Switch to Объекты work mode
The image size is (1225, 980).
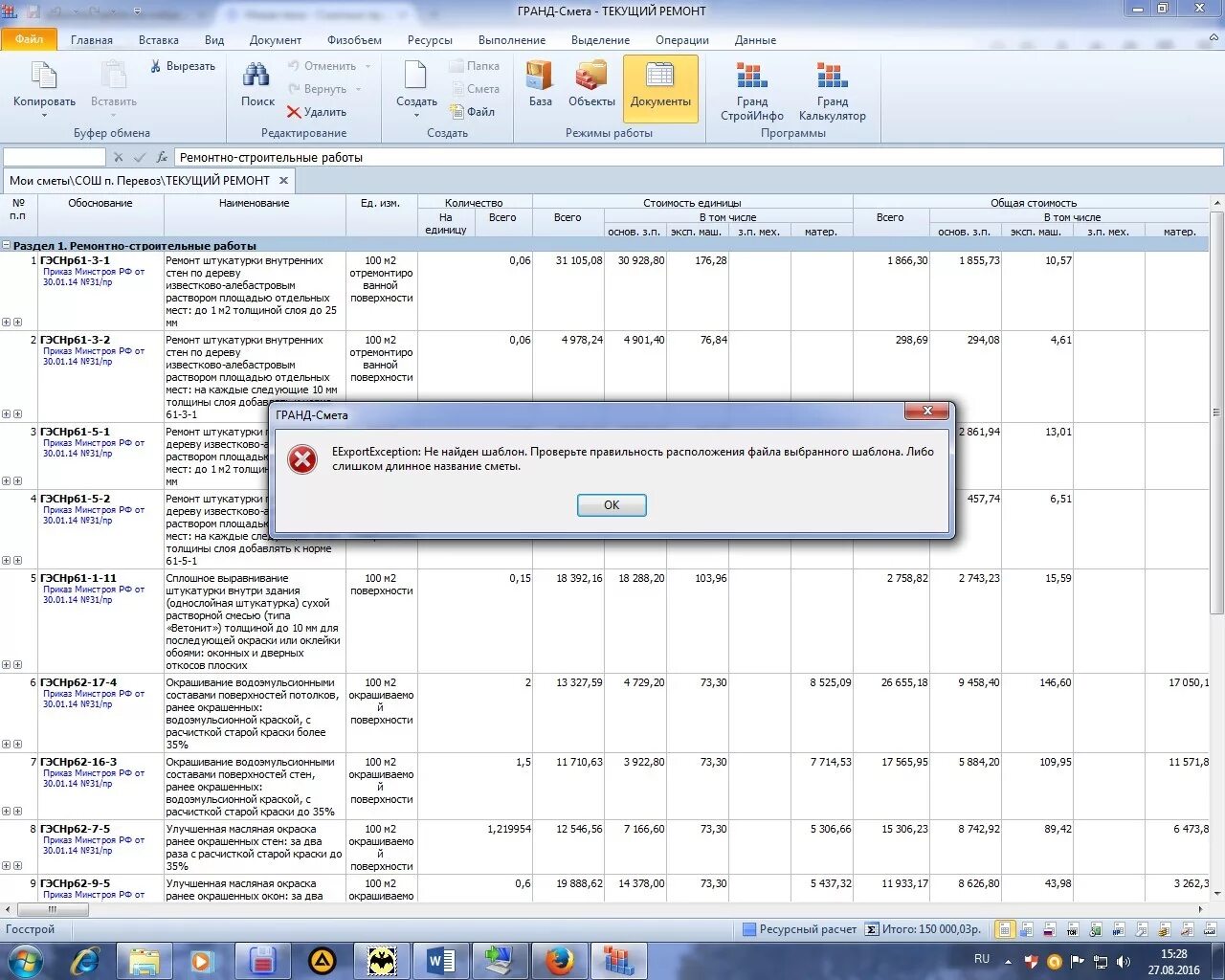[591, 83]
